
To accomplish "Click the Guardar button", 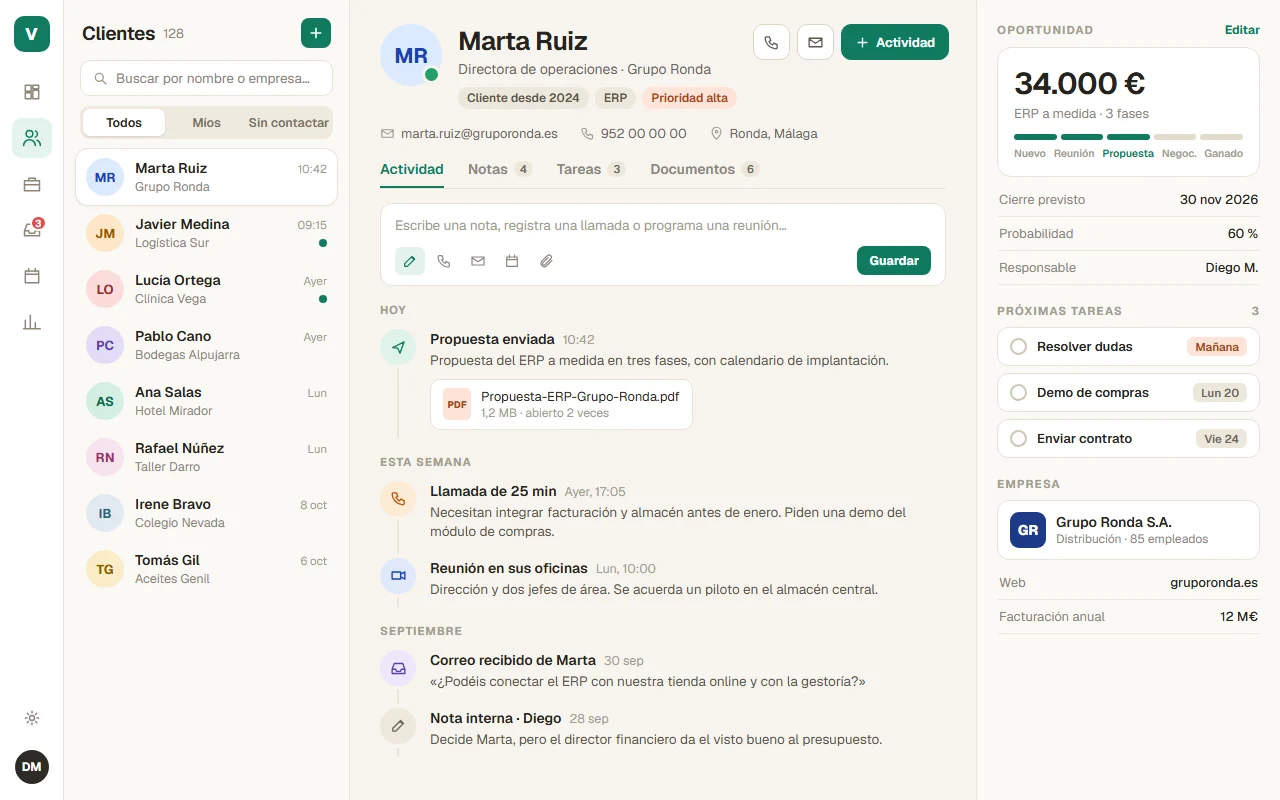I will click(x=894, y=261).
